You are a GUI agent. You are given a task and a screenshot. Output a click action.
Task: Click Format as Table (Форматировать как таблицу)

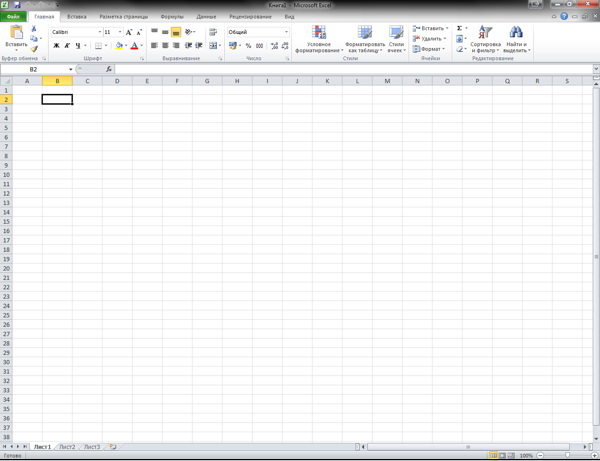pyautogui.click(x=365, y=40)
